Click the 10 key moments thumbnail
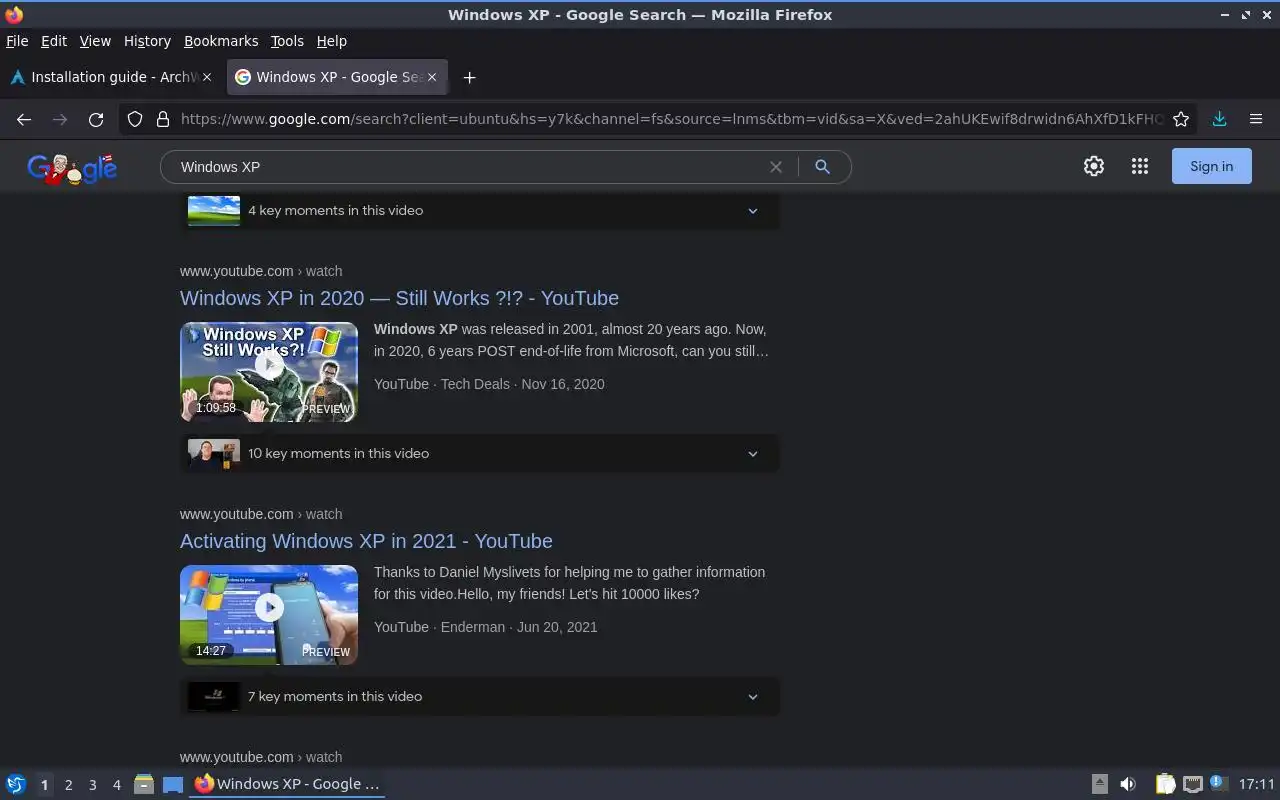1280x800 pixels. point(214,453)
